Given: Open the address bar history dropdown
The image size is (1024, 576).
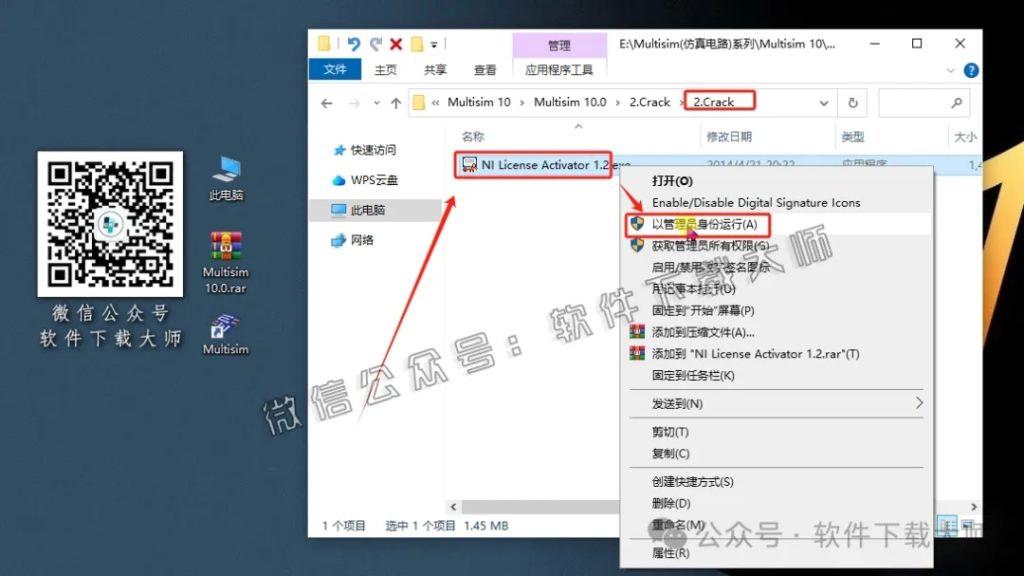Looking at the screenshot, I should (x=823, y=101).
